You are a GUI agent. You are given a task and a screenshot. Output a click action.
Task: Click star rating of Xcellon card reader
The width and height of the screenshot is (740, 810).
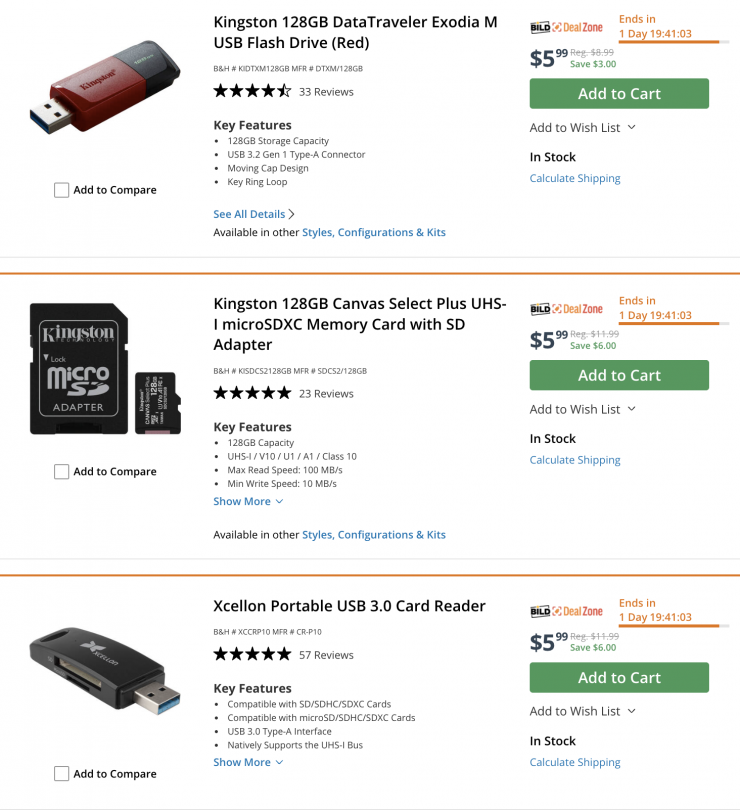[252, 655]
